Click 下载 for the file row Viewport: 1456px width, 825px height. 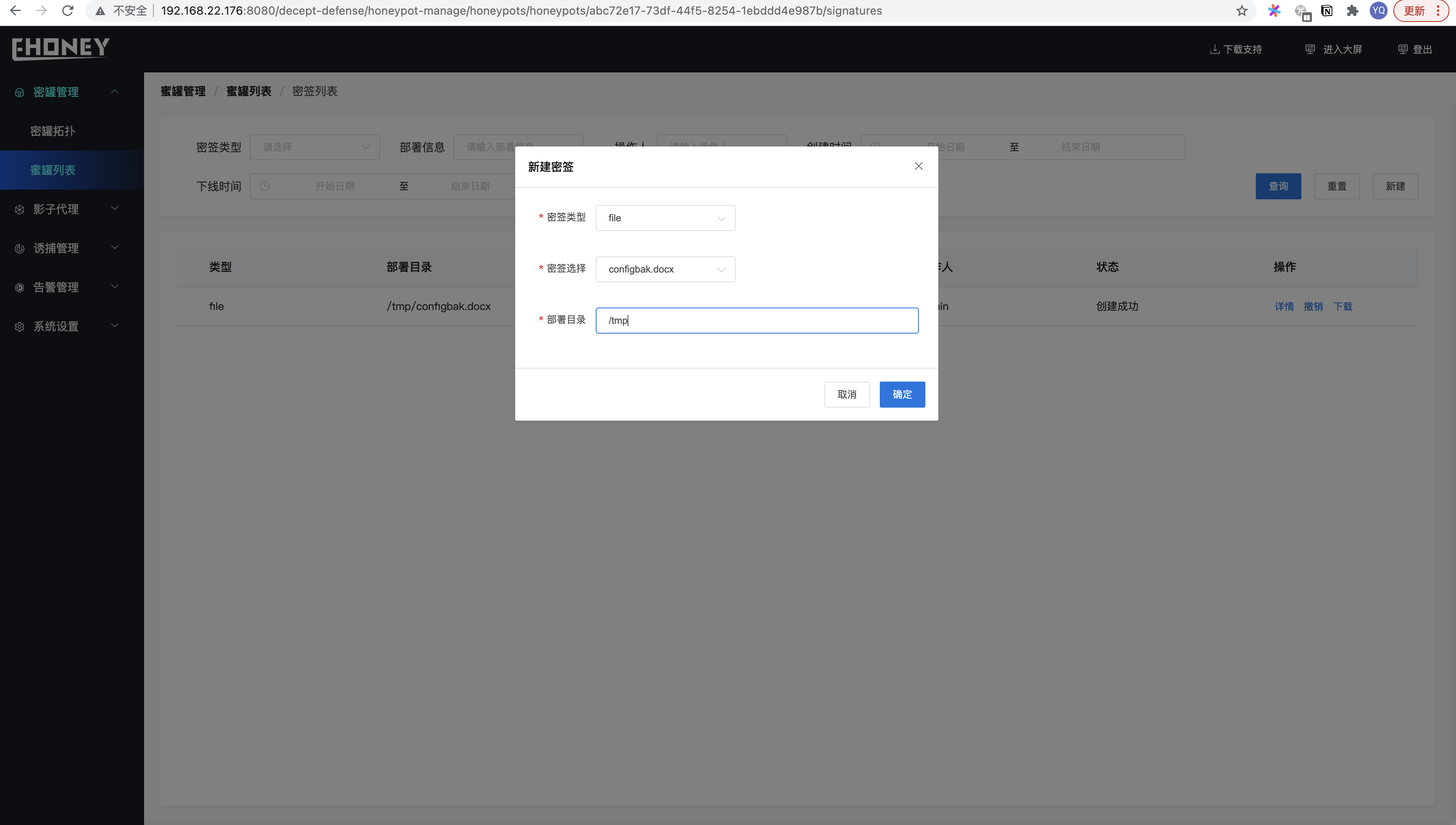pyautogui.click(x=1342, y=307)
